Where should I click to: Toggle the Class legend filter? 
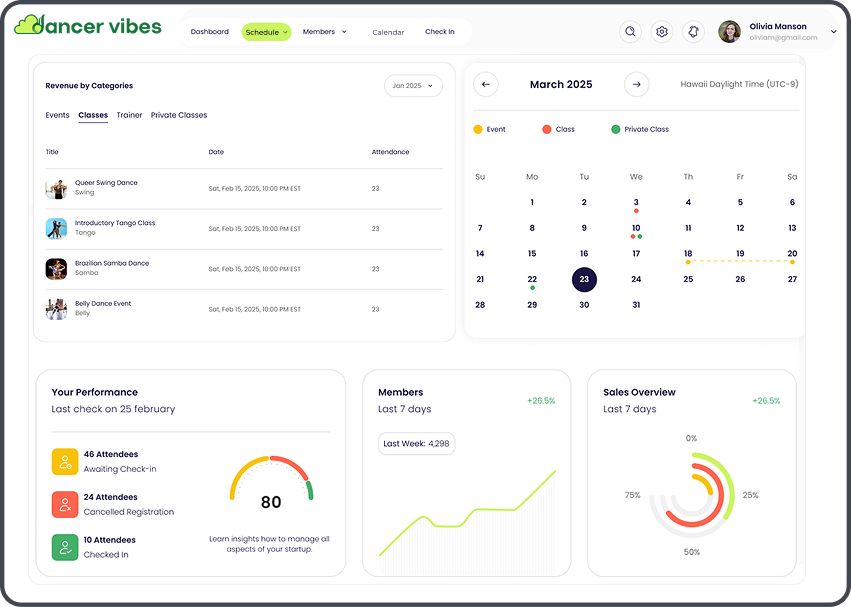point(545,128)
